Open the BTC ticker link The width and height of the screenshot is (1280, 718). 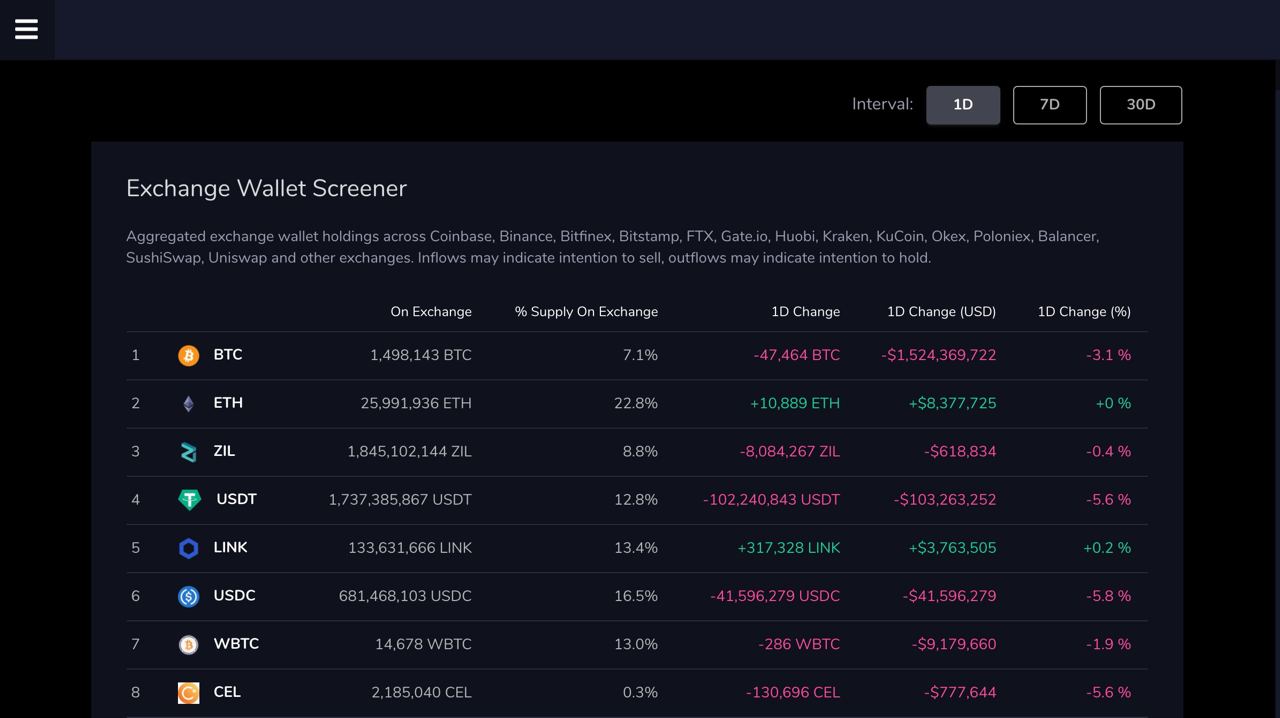point(228,355)
